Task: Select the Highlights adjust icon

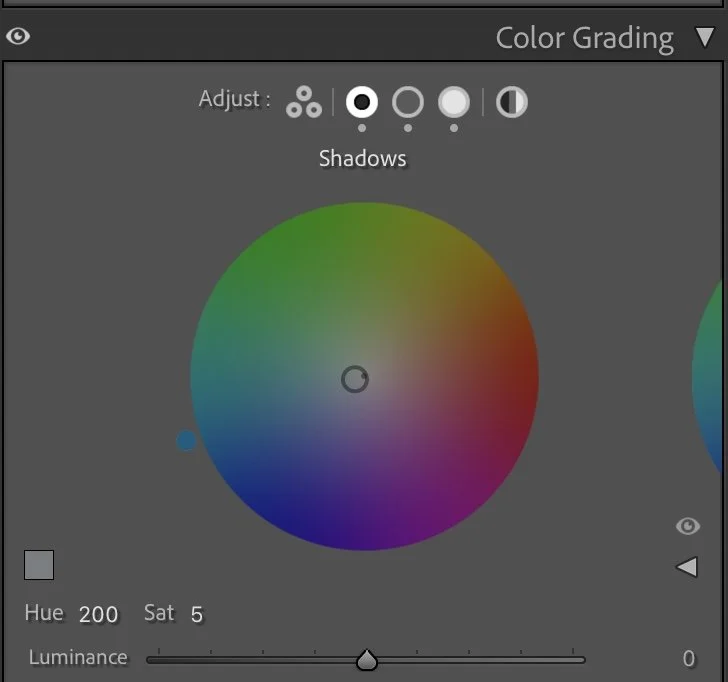Action: pos(454,102)
